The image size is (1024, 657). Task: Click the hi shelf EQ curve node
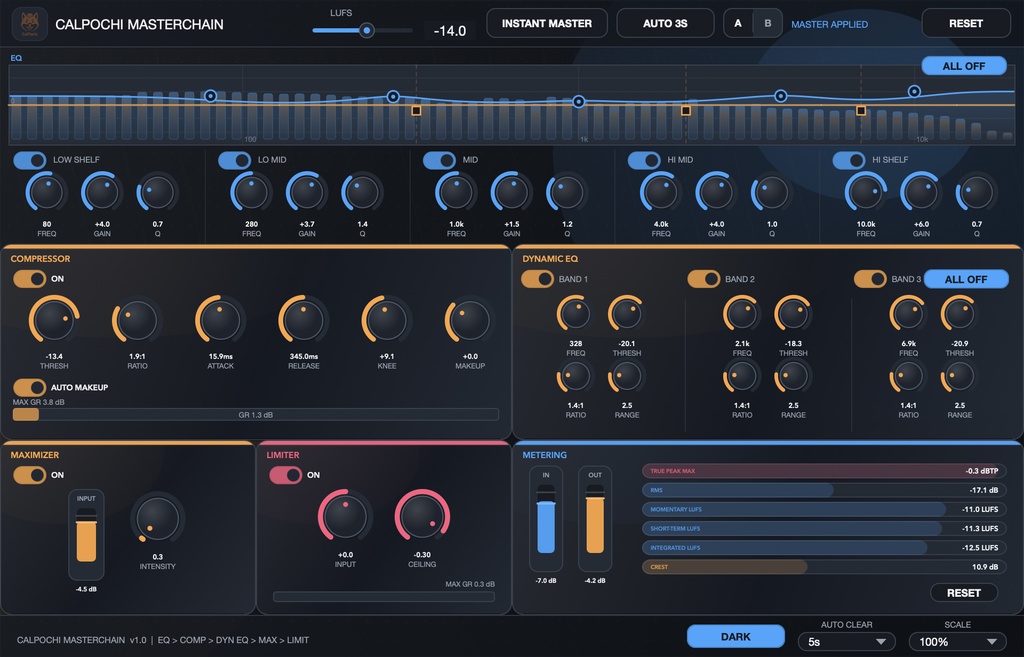[x=914, y=91]
